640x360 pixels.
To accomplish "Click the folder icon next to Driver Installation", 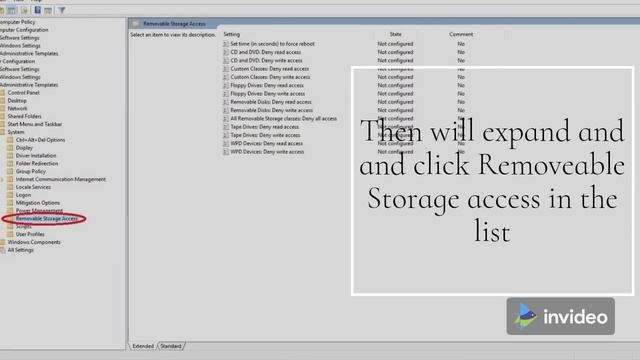I will (x=10, y=156).
